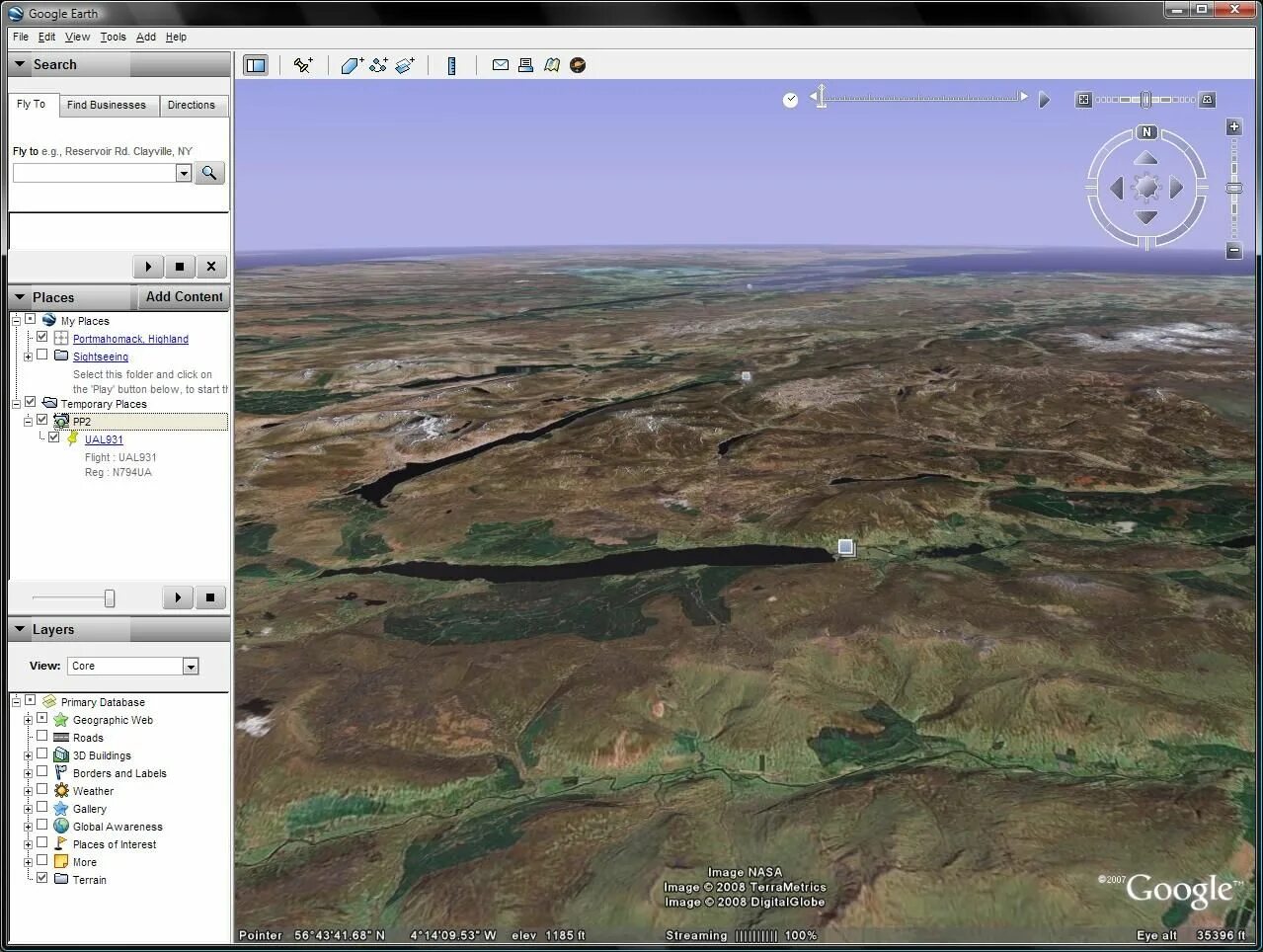This screenshot has width=1263, height=952.
Task: Click the search magnifying glass button
Action: pyautogui.click(x=209, y=173)
